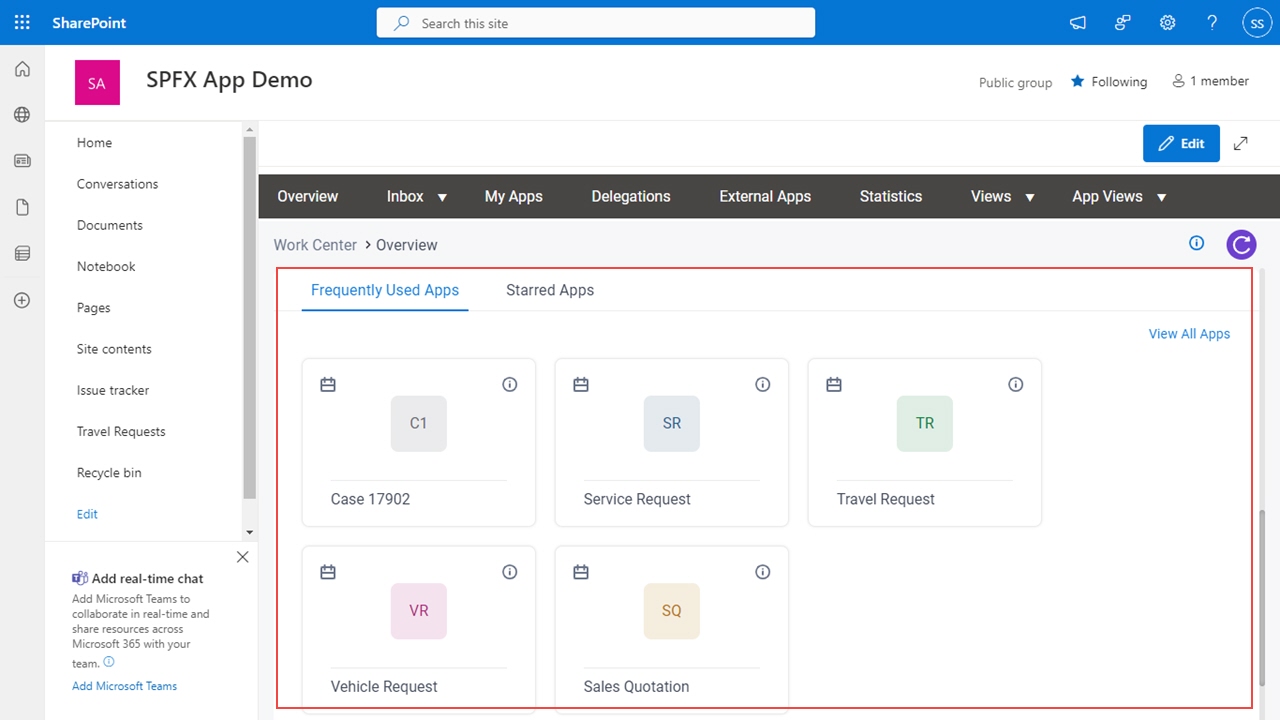The width and height of the screenshot is (1280, 720).
Task: Open Notebook in left navigation
Action: pyautogui.click(x=106, y=266)
